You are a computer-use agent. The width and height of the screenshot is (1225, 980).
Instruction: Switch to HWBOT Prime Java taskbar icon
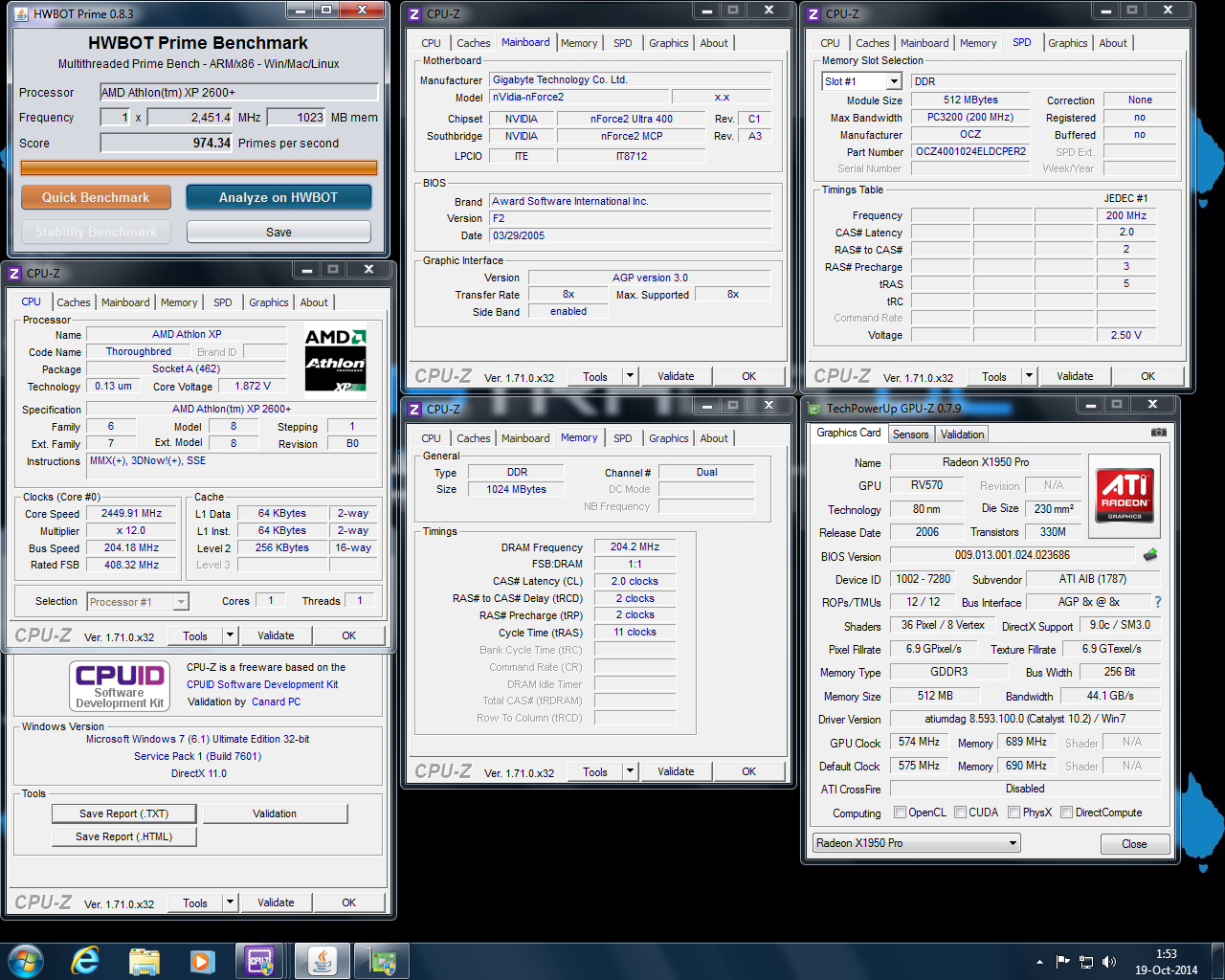tap(322, 961)
